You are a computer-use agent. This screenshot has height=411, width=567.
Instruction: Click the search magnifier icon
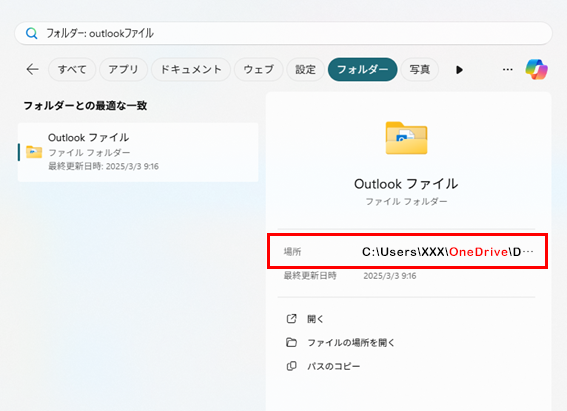pos(31,34)
